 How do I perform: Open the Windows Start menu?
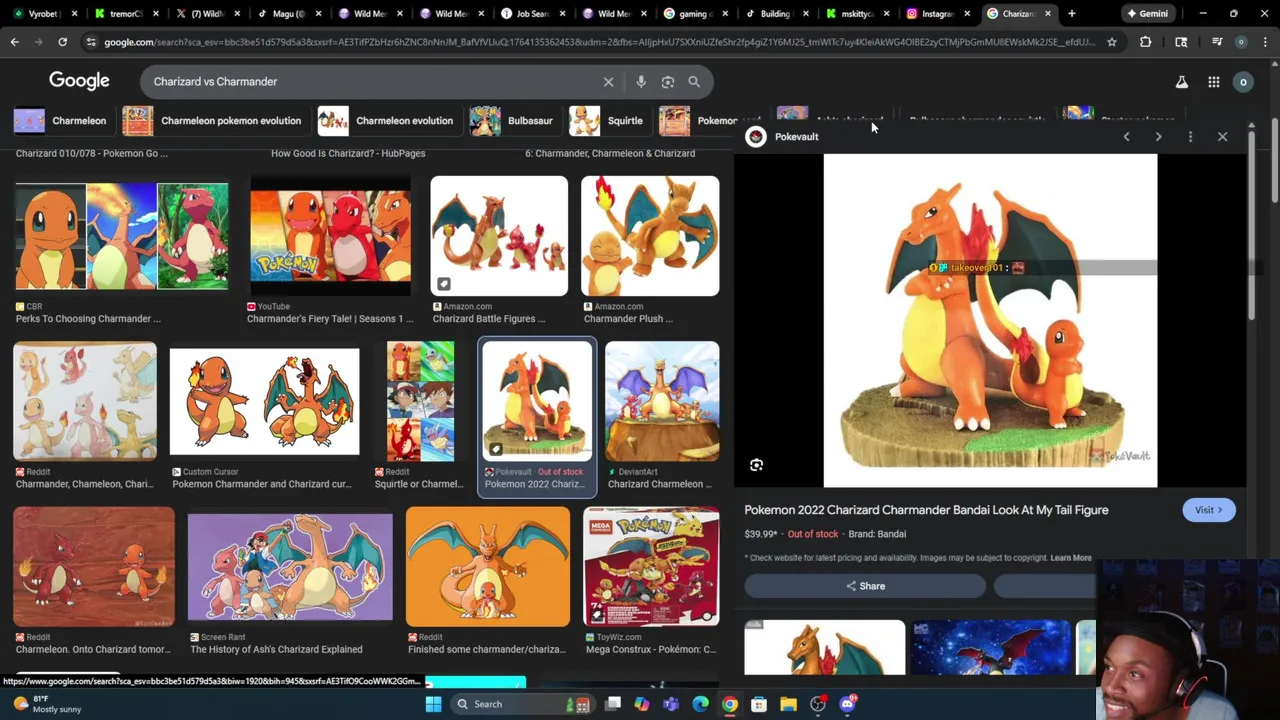click(x=433, y=704)
